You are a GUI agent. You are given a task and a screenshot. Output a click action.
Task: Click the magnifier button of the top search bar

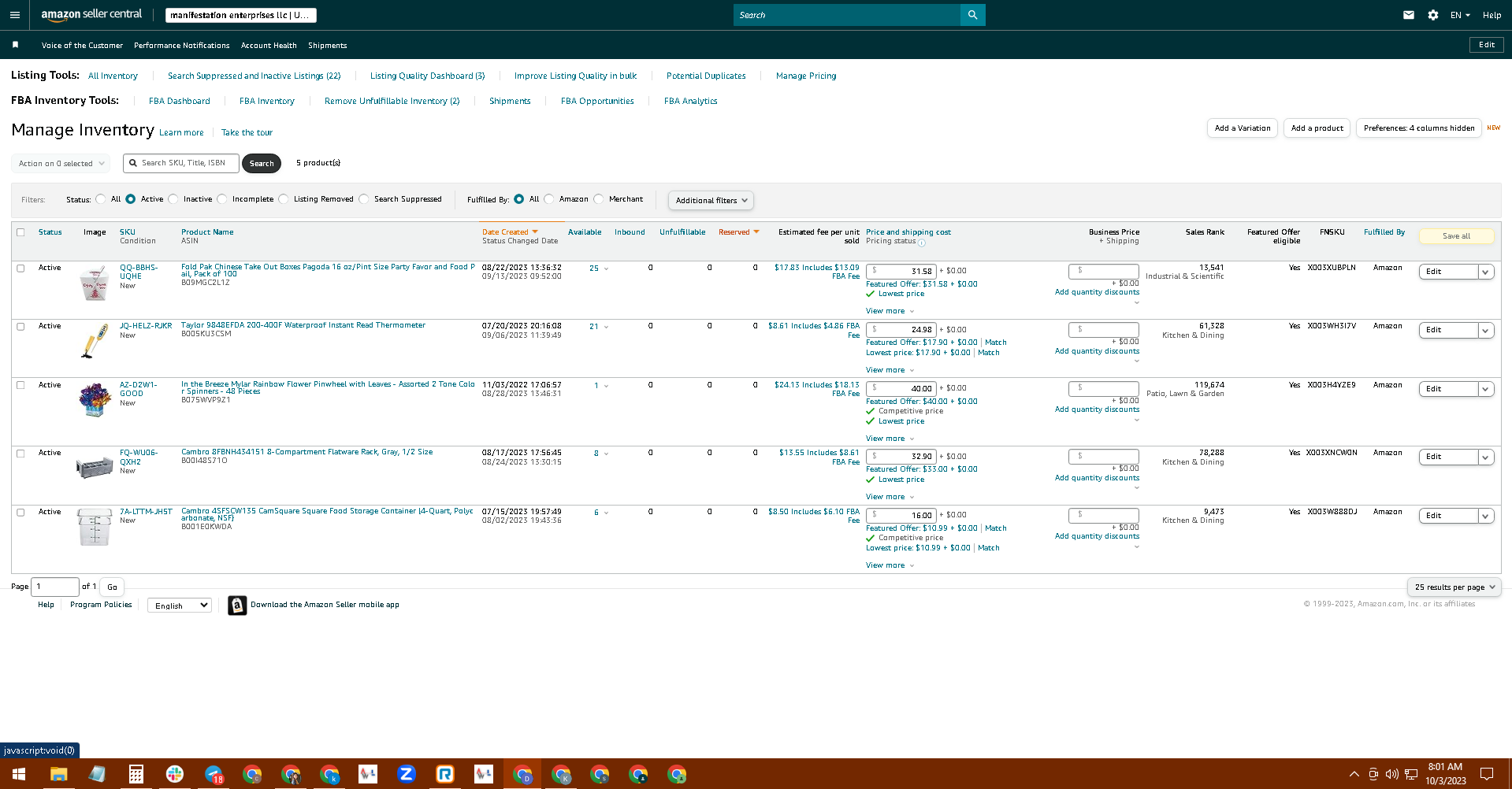[972, 15]
